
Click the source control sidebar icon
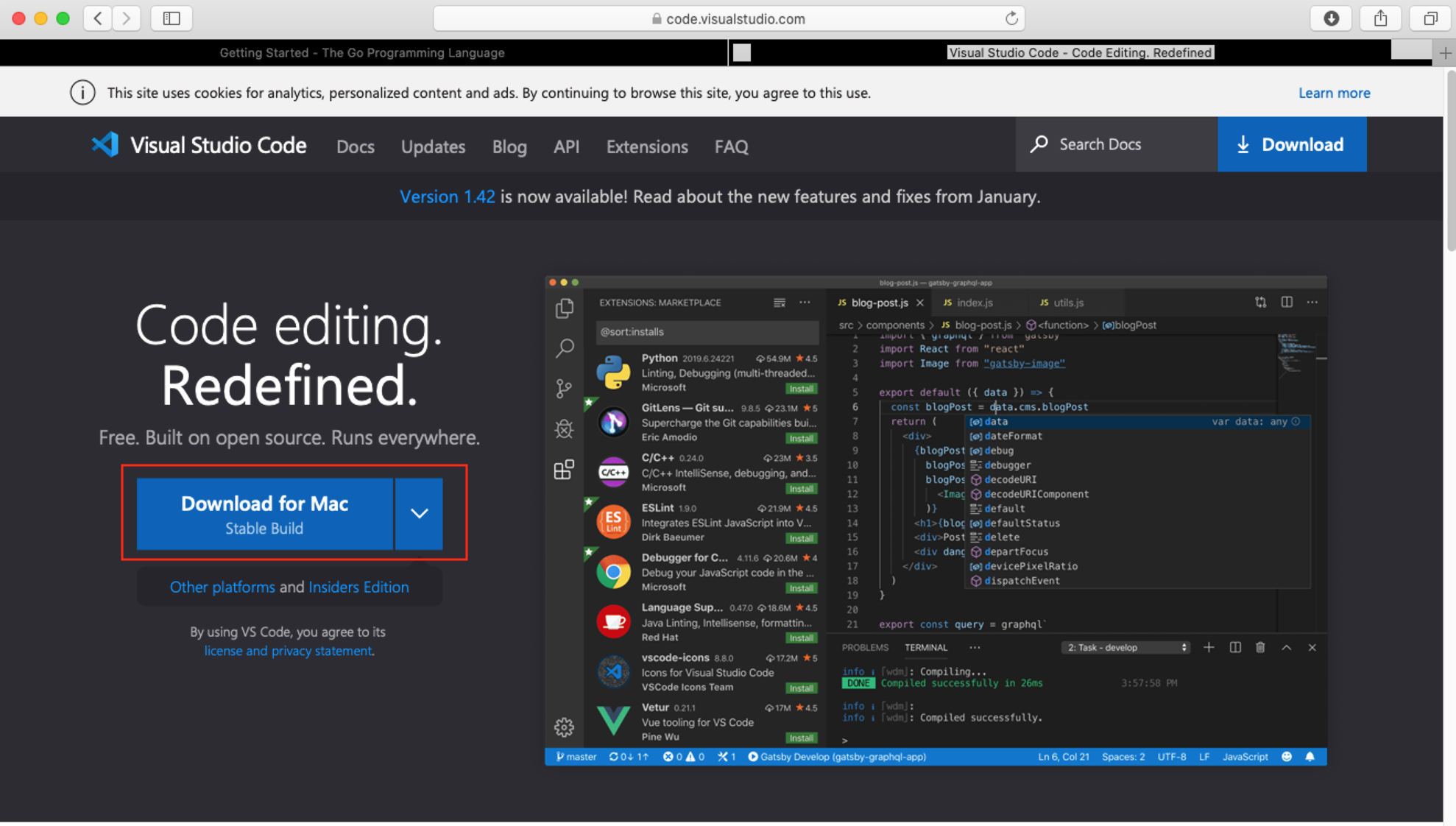[x=565, y=388]
